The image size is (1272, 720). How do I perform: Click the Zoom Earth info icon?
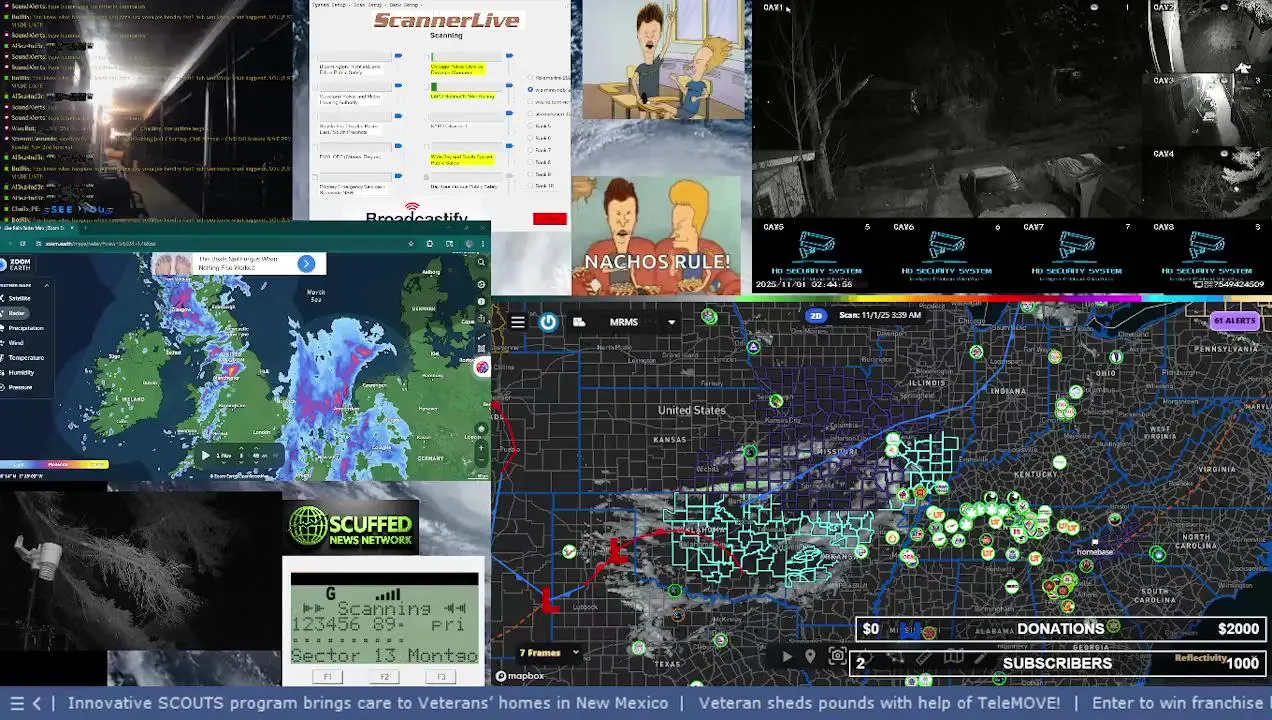tap(481, 301)
